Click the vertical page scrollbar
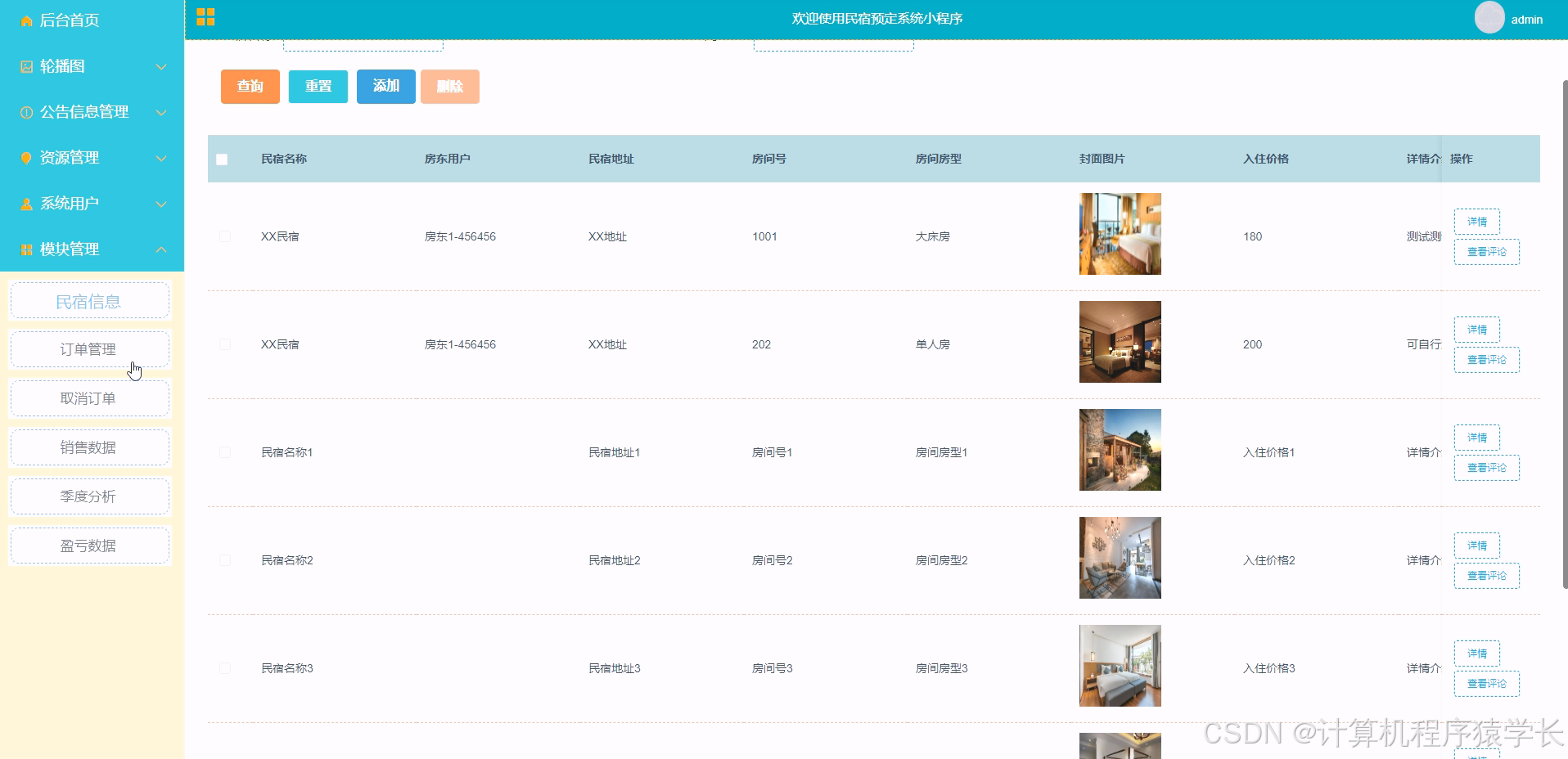Image resolution: width=1568 pixels, height=759 pixels. [1565, 334]
